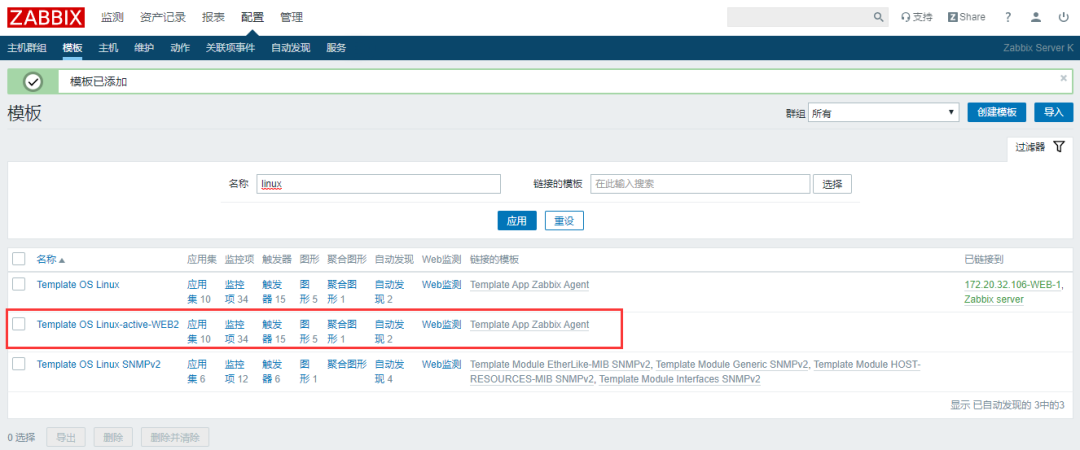The height and width of the screenshot is (450, 1080).
Task: Open 监控项 12 of Template OS Linux SNMPv2
Action: (x=236, y=371)
